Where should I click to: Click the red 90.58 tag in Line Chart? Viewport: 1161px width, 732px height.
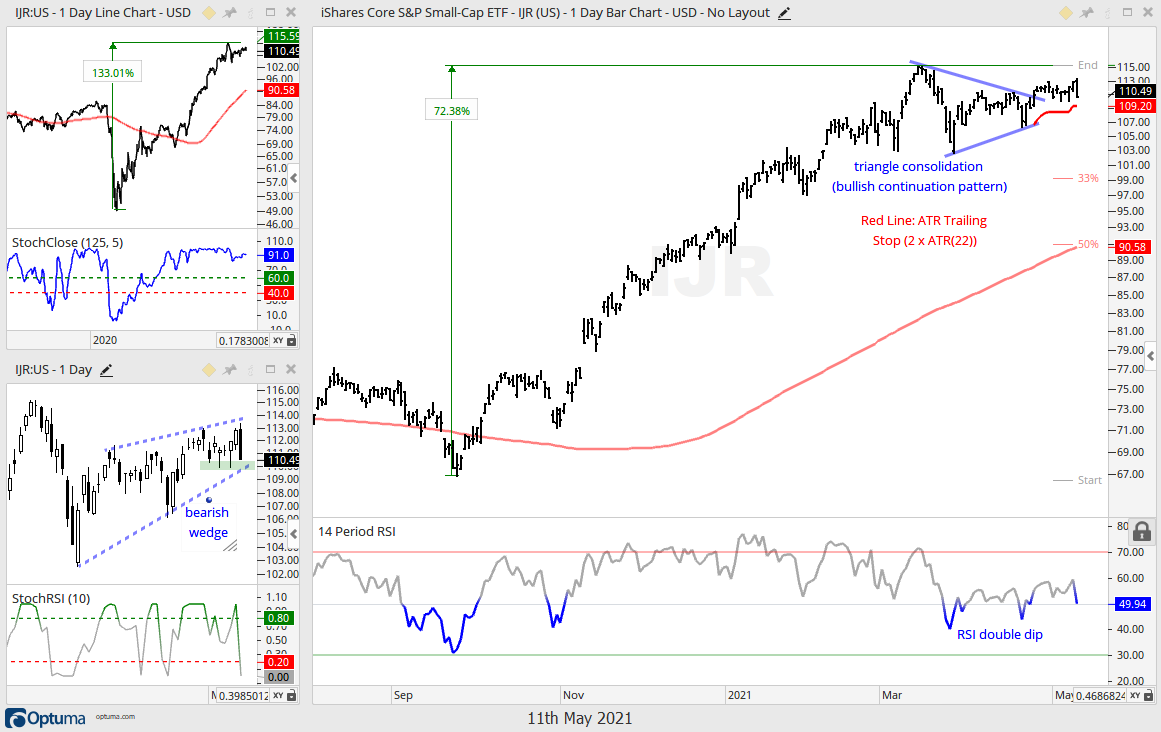click(x=282, y=90)
